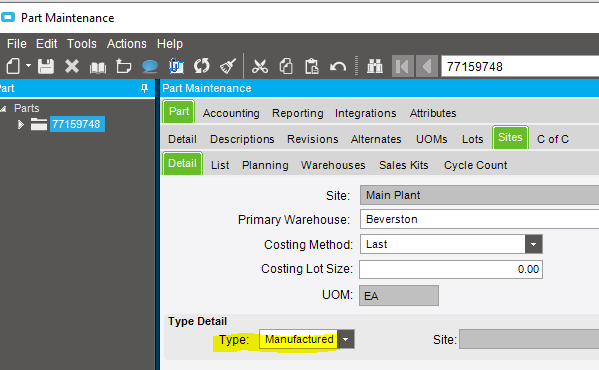Image resolution: width=599 pixels, height=370 pixels.
Task: Open the Tools menu
Action: (x=82, y=44)
